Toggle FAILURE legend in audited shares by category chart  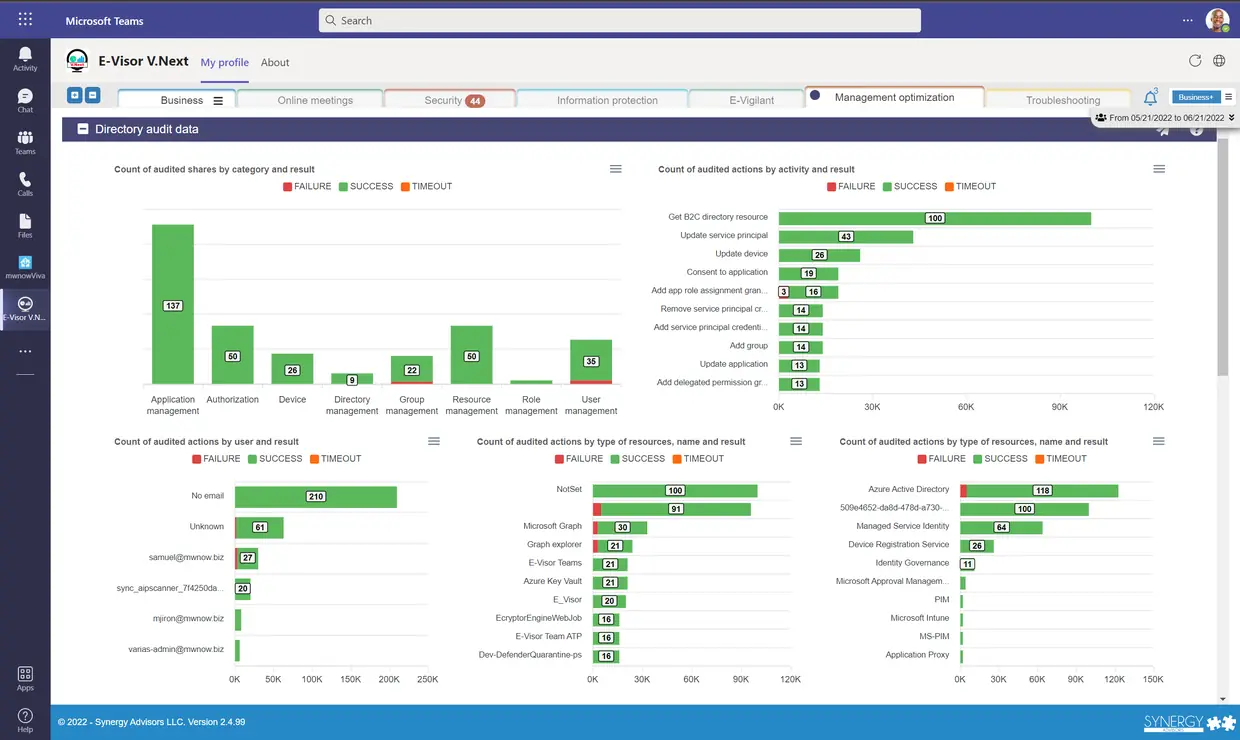307,186
